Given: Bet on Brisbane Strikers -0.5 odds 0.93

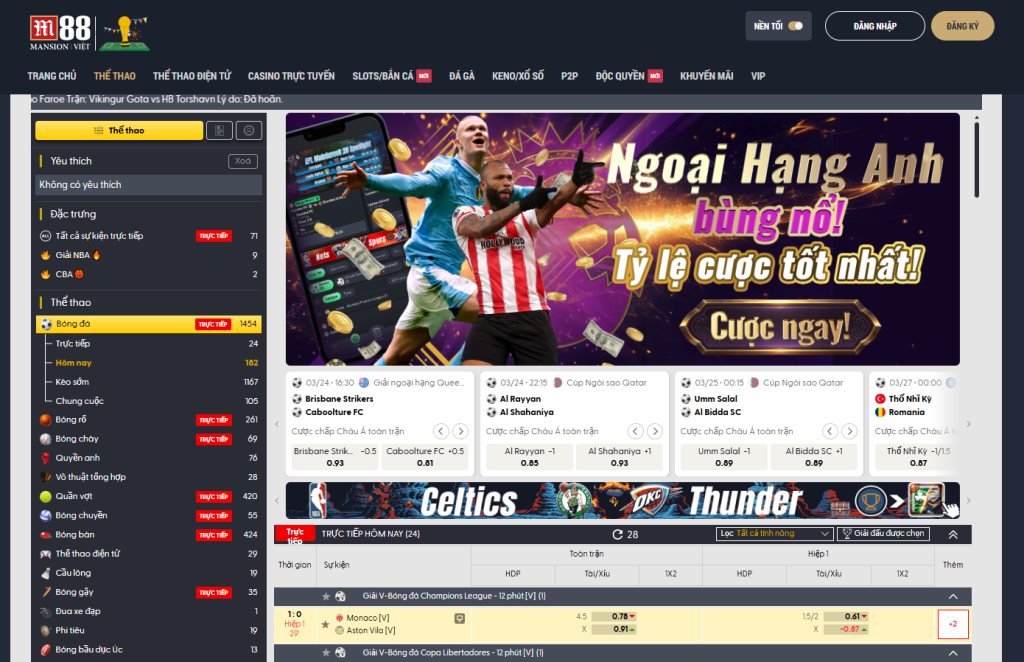Looking at the screenshot, I should pos(335,457).
